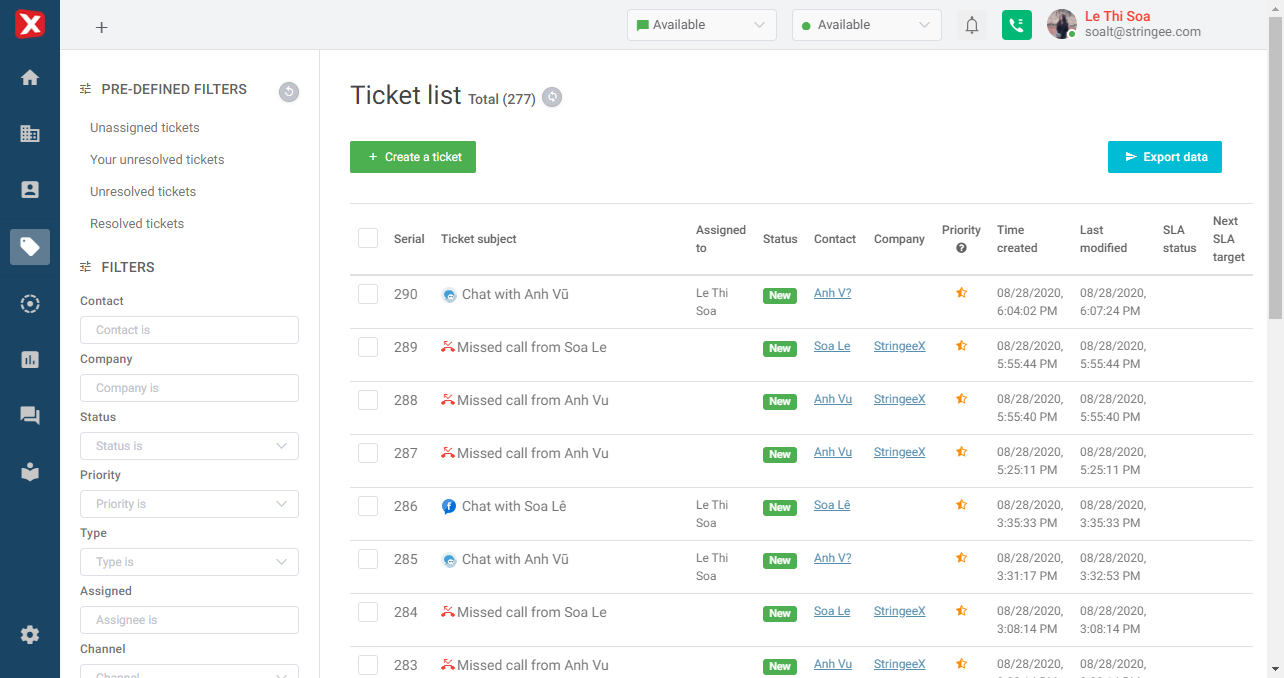Viewport: 1284px width, 678px height.
Task: Open the Priority is dropdown filter
Action: pyautogui.click(x=189, y=504)
